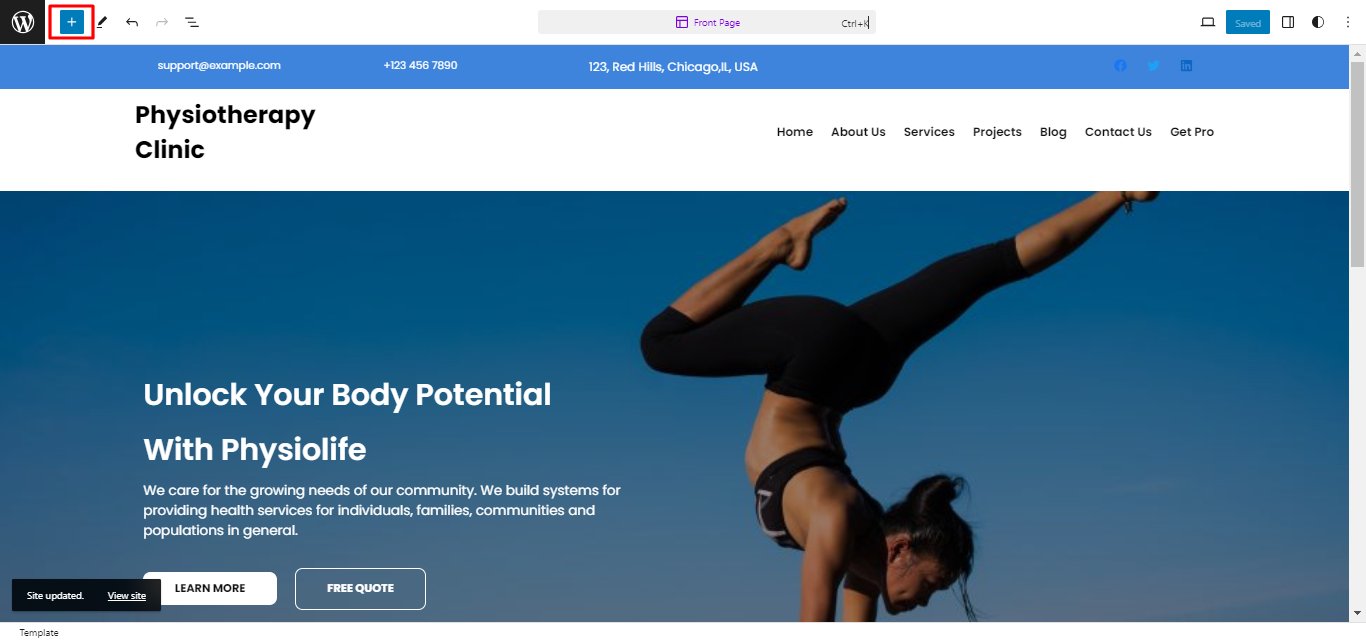Screen dimensions: 1366x641
Task: Toggle the Settings sidebar panel icon
Action: (1288, 22)
